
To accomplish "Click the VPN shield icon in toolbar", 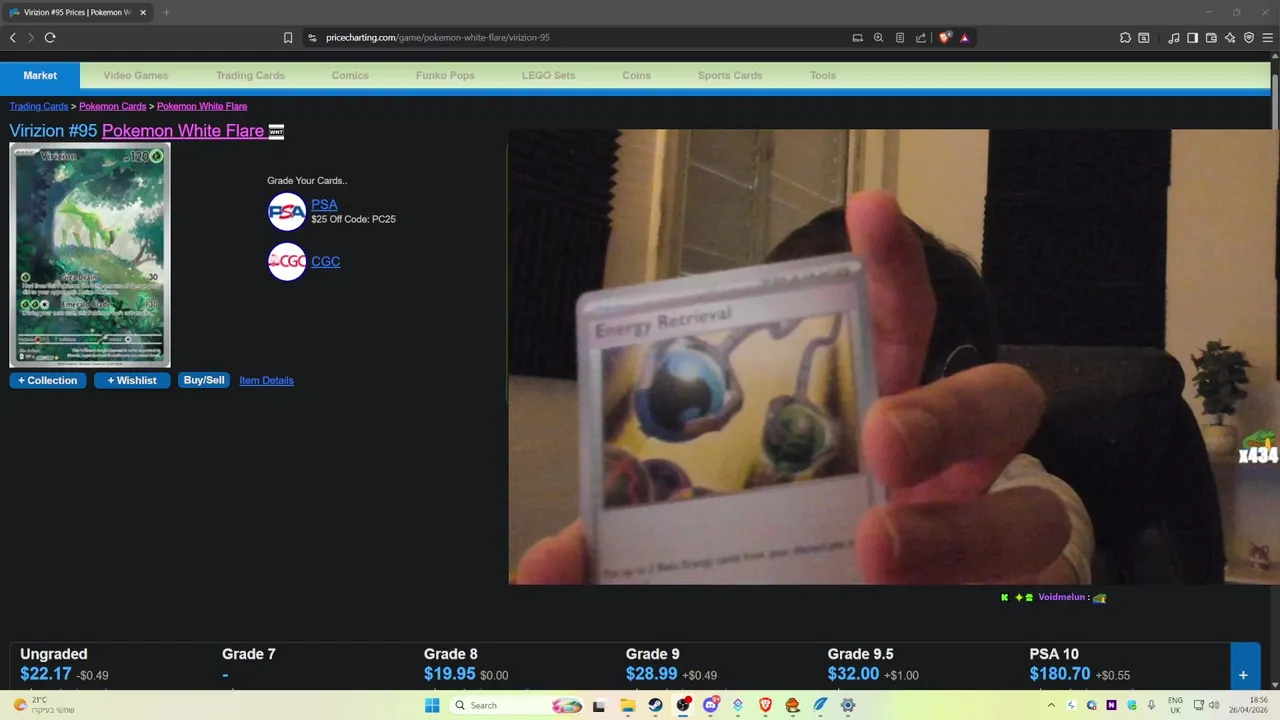I will pyautogui.click(x=1249, y=38).
